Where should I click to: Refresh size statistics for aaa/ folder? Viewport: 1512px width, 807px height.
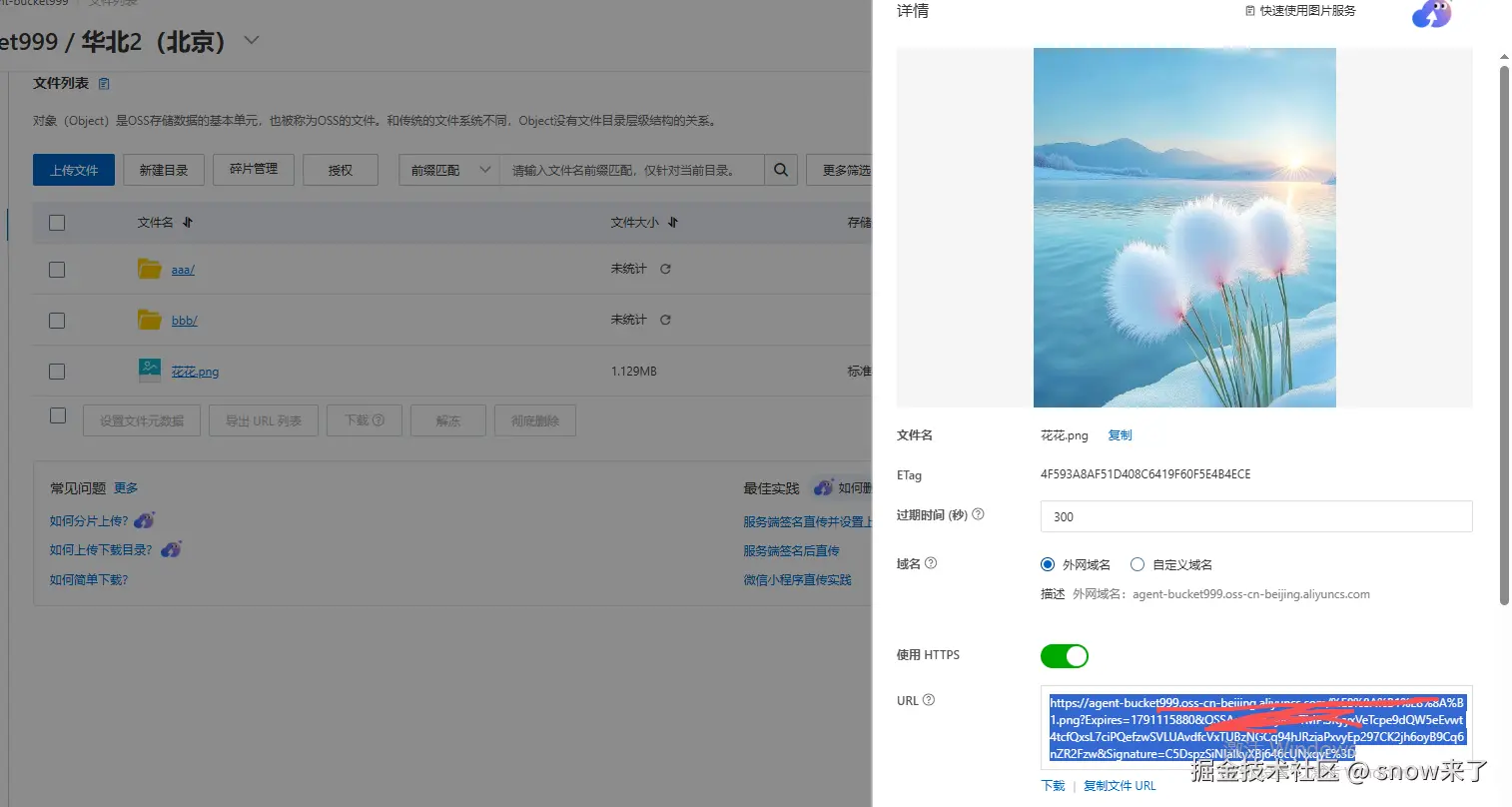pyautogui.click(x=665, y=269)
